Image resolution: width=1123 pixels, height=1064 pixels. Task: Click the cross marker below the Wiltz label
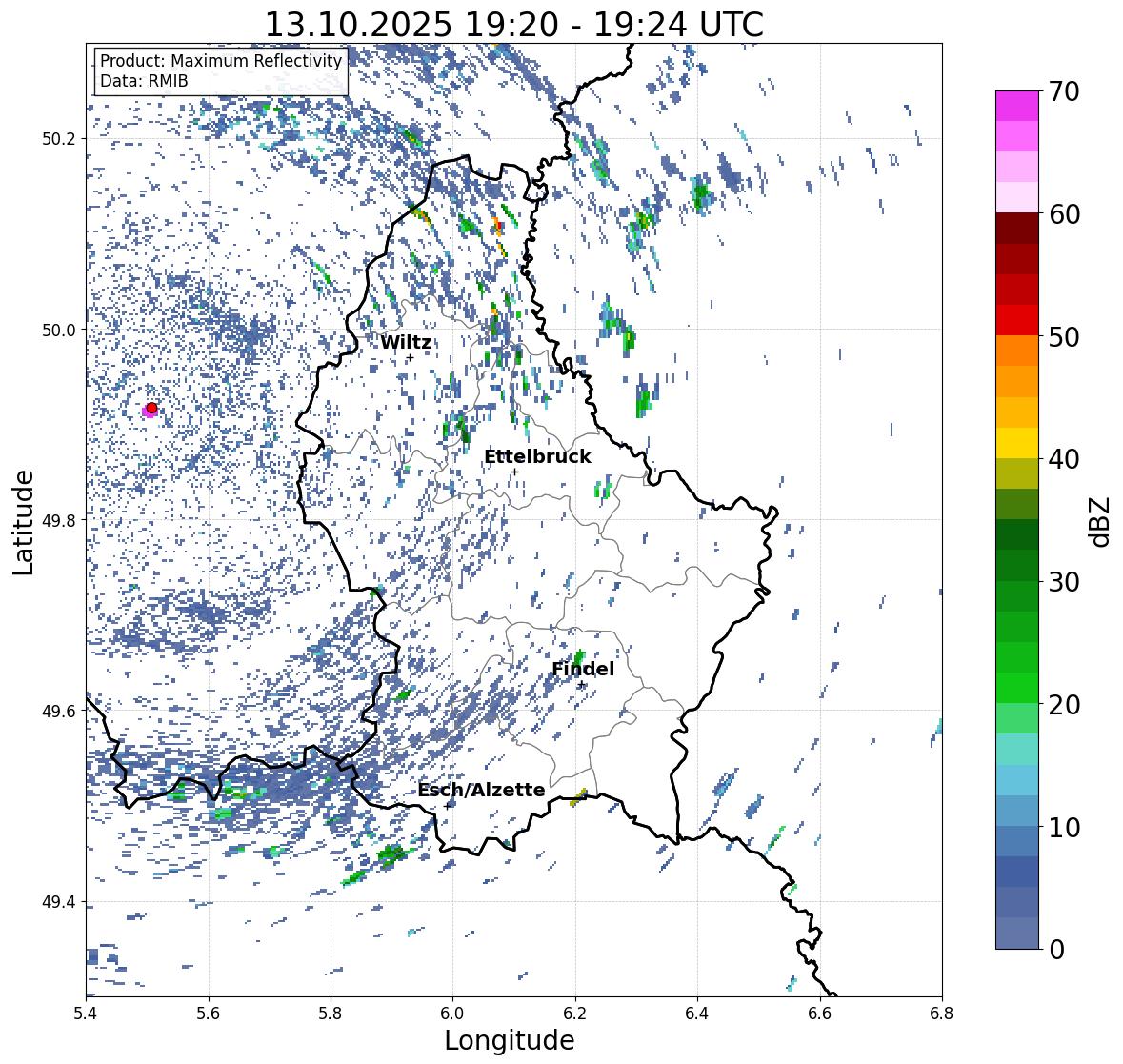coord(410,358)
